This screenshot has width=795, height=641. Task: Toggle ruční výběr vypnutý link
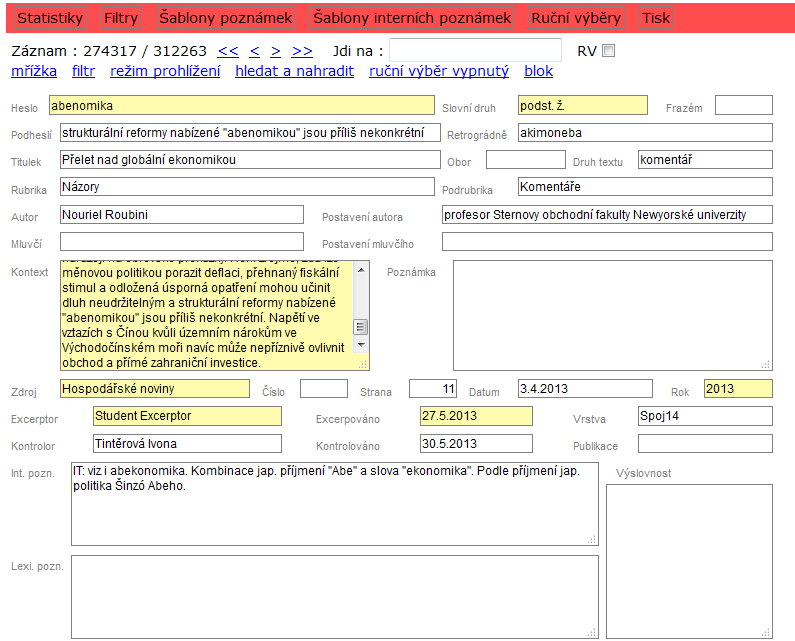pos(439,71)
